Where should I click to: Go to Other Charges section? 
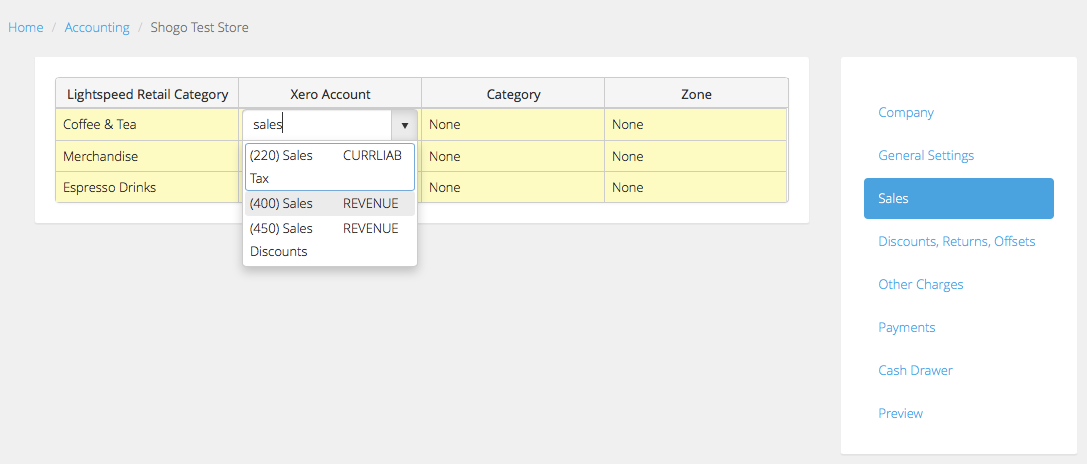coord(959,284)
